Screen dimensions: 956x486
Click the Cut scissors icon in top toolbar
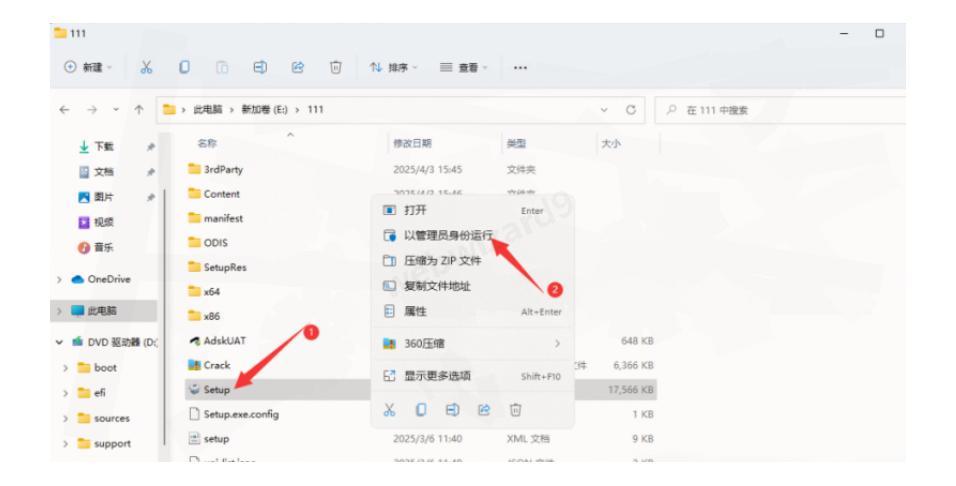coord(146,67)
